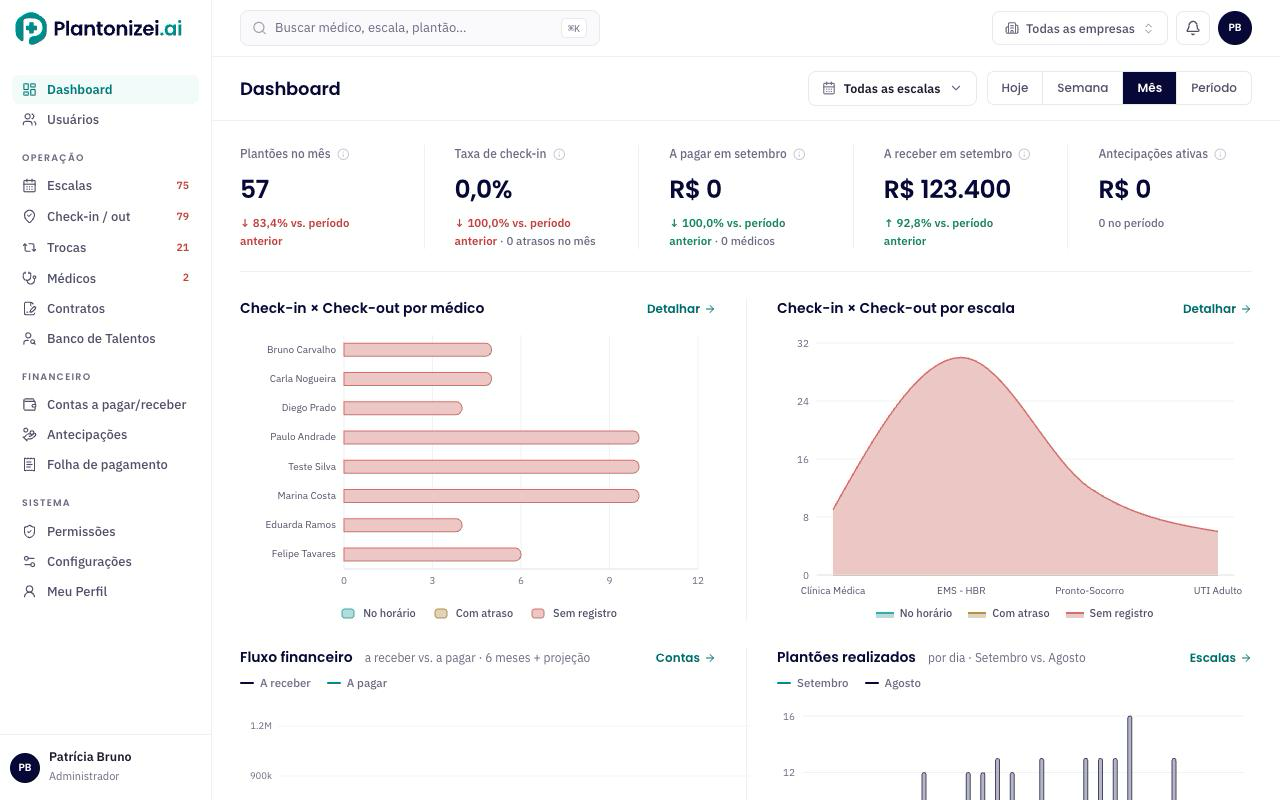1280x800 pixels.
Task: Click the Paulo Andrade bar
Action: 491,437
